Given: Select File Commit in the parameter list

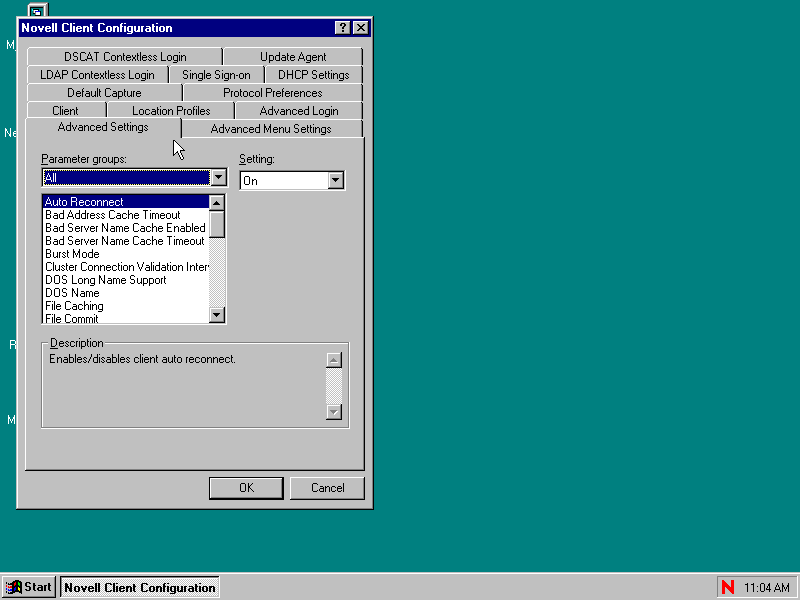Looking at the screenshot, I should click(x=126, y=318).
